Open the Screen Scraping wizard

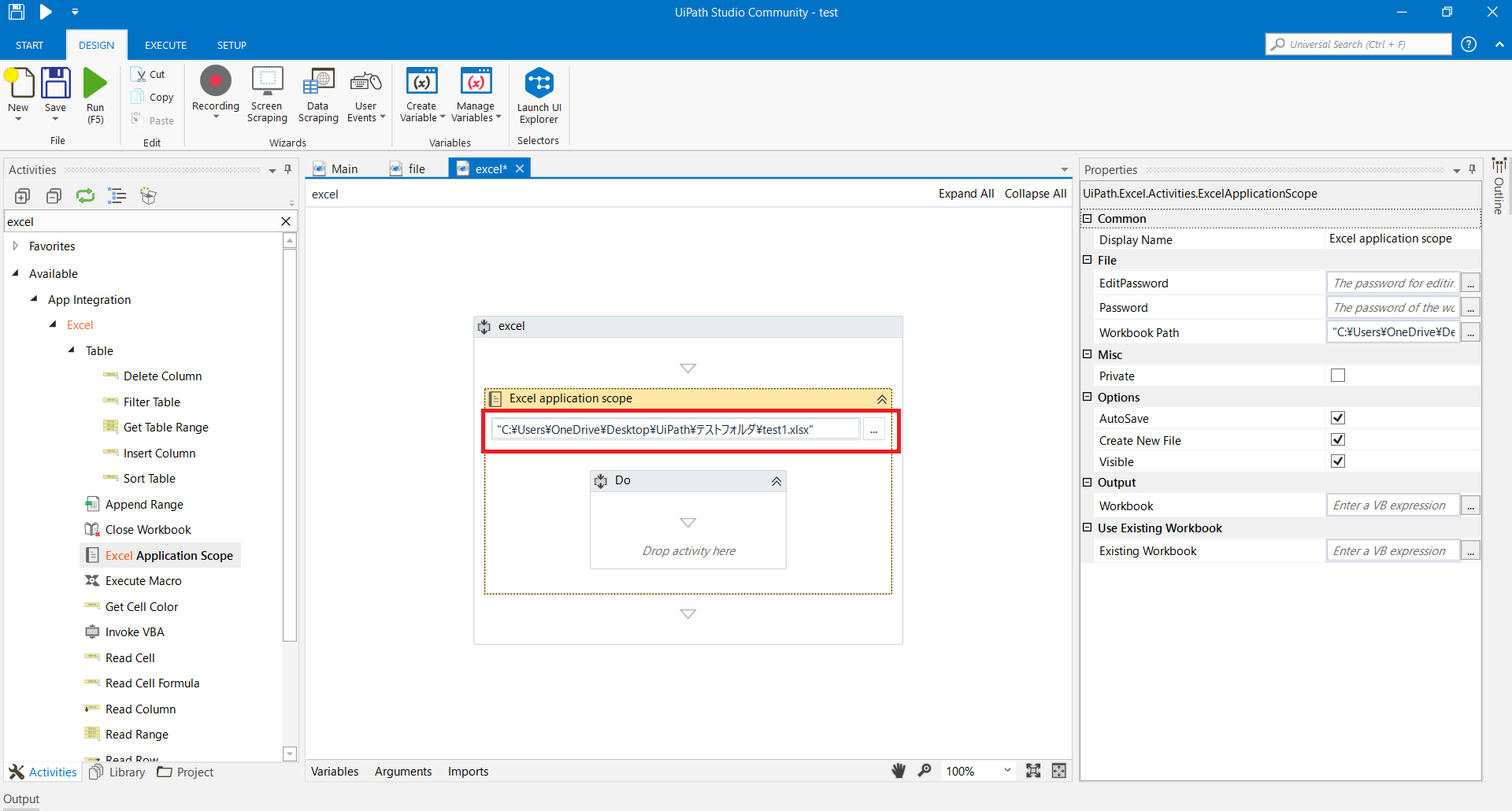pyautogui.click(x=267, y=80)
